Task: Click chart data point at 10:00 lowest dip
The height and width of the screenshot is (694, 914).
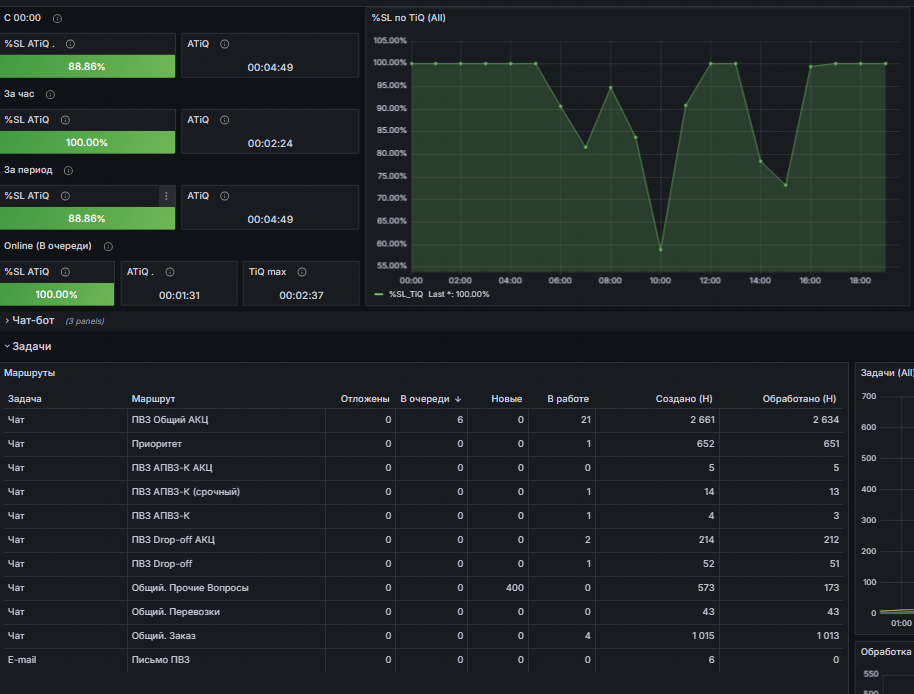Action: pyautogui.click(x=660, y=250)
